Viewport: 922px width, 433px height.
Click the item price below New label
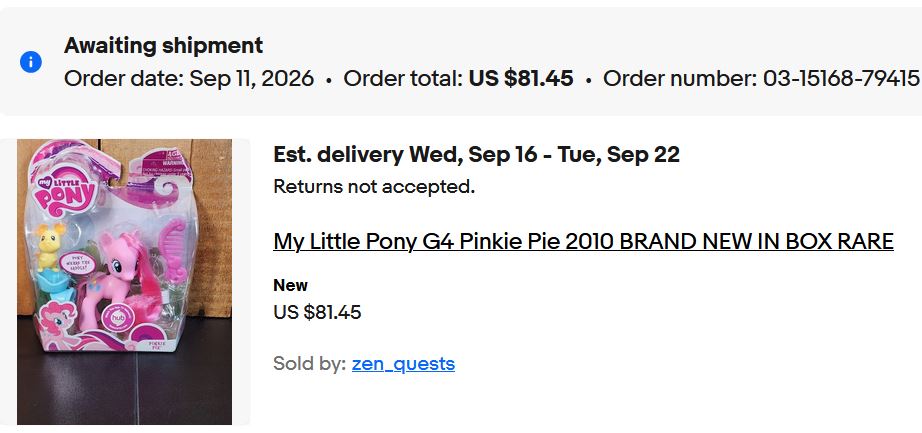click(317, 312)
